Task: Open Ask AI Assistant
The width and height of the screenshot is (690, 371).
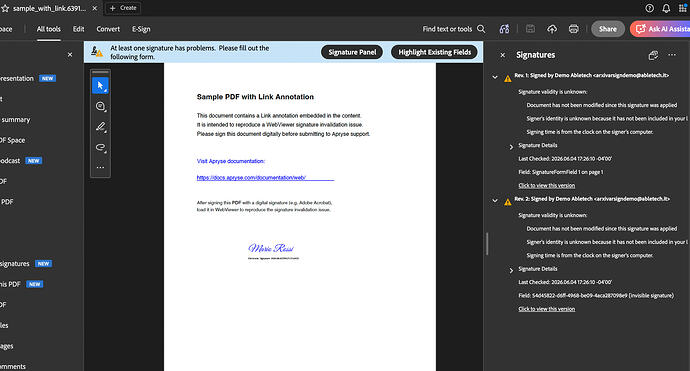Action: pyautogui.click(x=660, y=29)
